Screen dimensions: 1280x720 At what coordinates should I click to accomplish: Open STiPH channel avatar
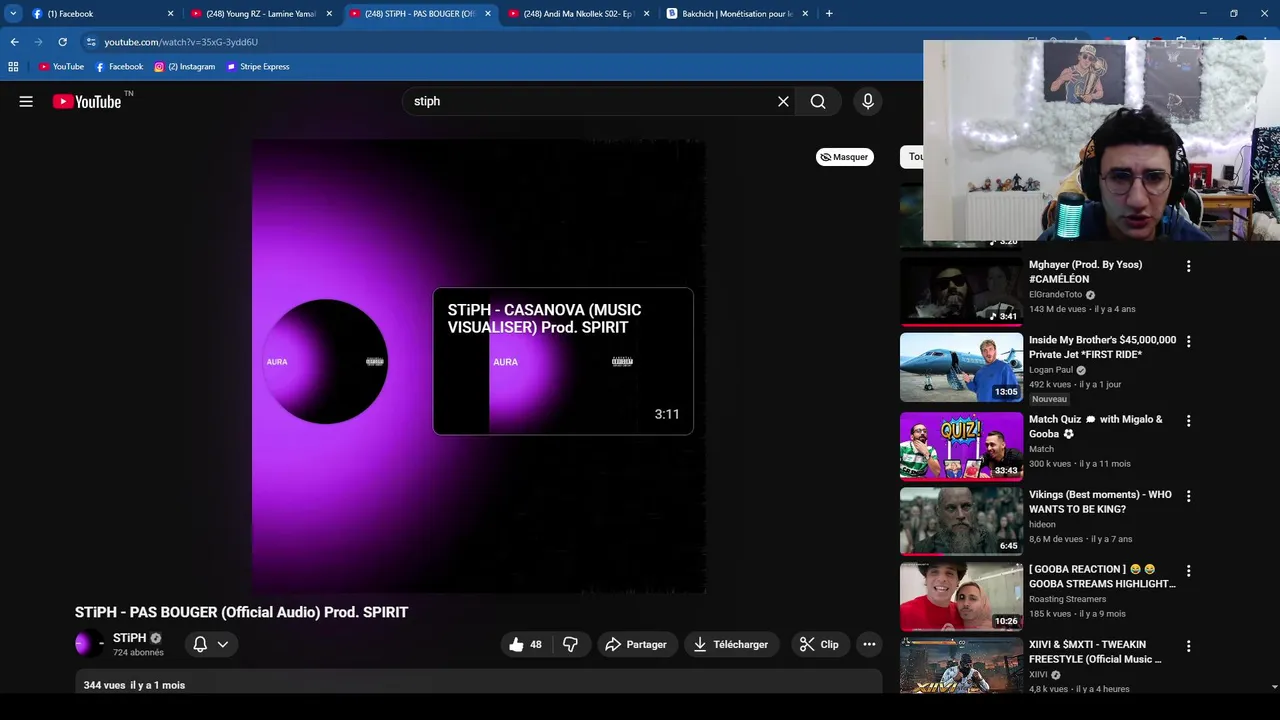point(89,644)
